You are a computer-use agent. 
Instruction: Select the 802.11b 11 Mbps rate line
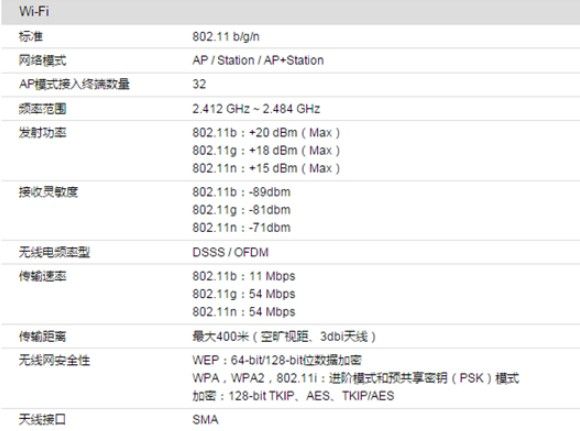pos(244,276)
